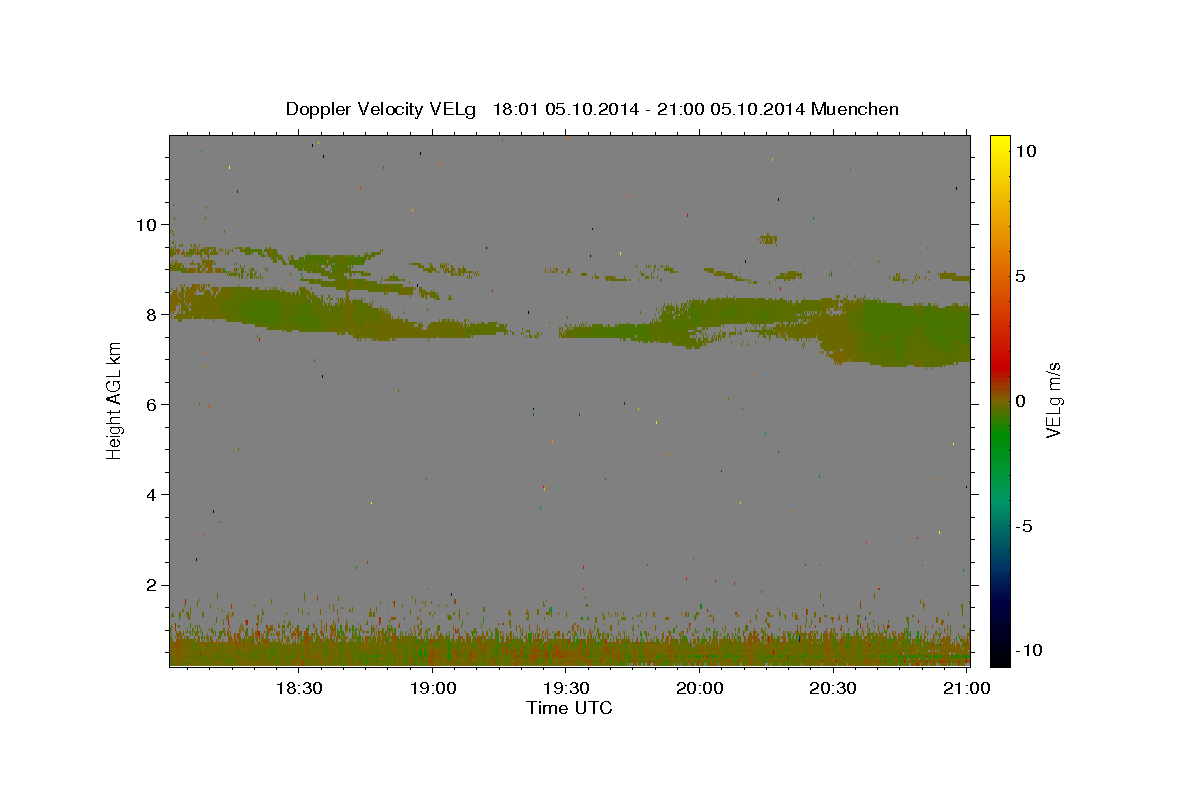Viewport: 1200px width, 800px height.
Task: Click the 21:00 time tick label
Action: click(966, 688)
